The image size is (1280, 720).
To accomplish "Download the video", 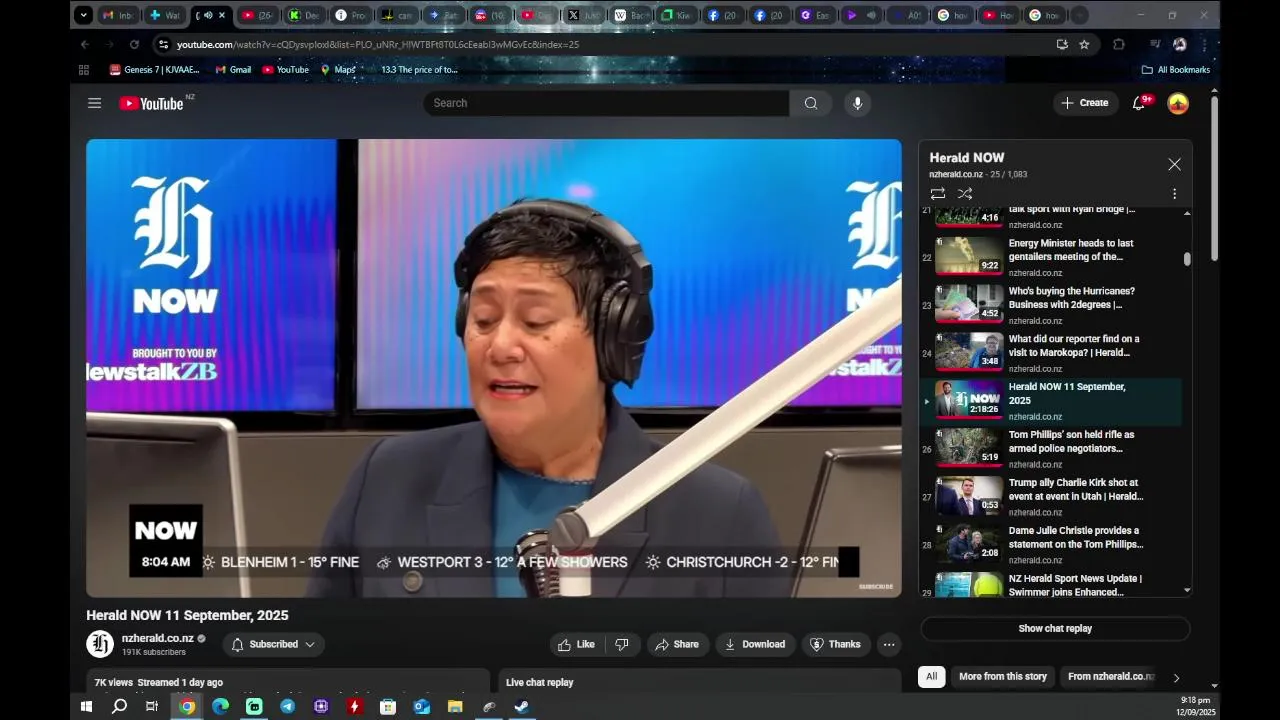I will [x=755, y=644].
